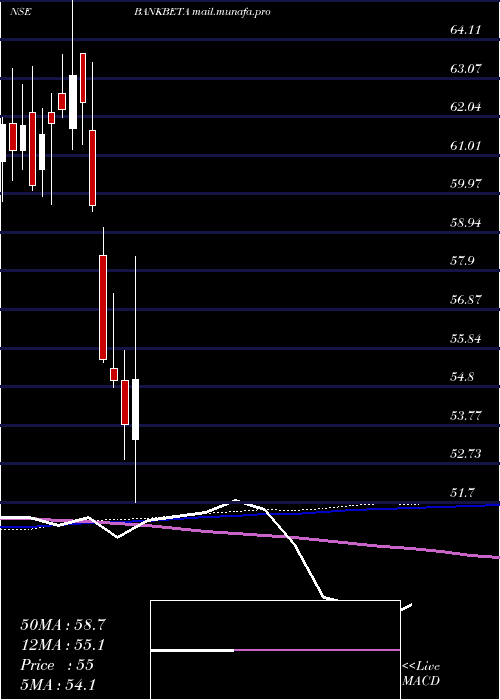
Task: Click the 53.77 price axis label
Action: (x=465, y=415)
